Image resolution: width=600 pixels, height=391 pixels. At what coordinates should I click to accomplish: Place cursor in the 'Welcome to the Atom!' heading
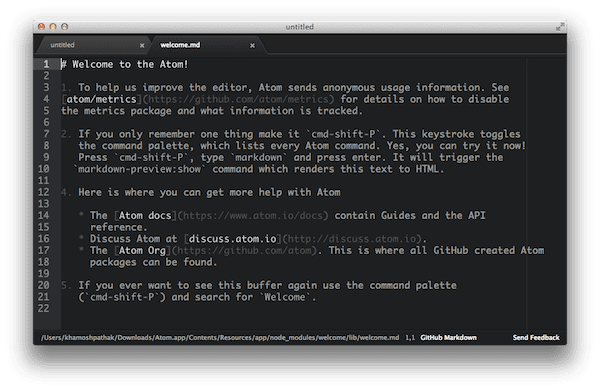tap(130, 64)
